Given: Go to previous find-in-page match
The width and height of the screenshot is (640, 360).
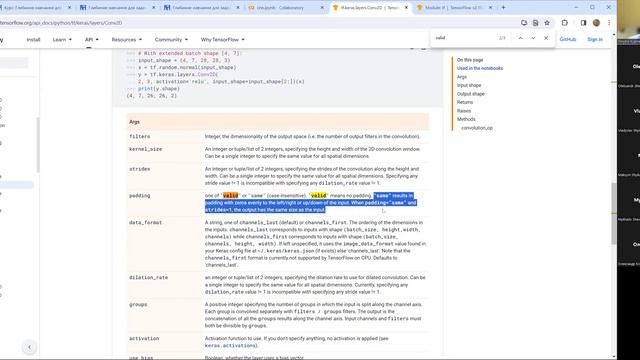Looking at the screenshot, I should 520,38.
